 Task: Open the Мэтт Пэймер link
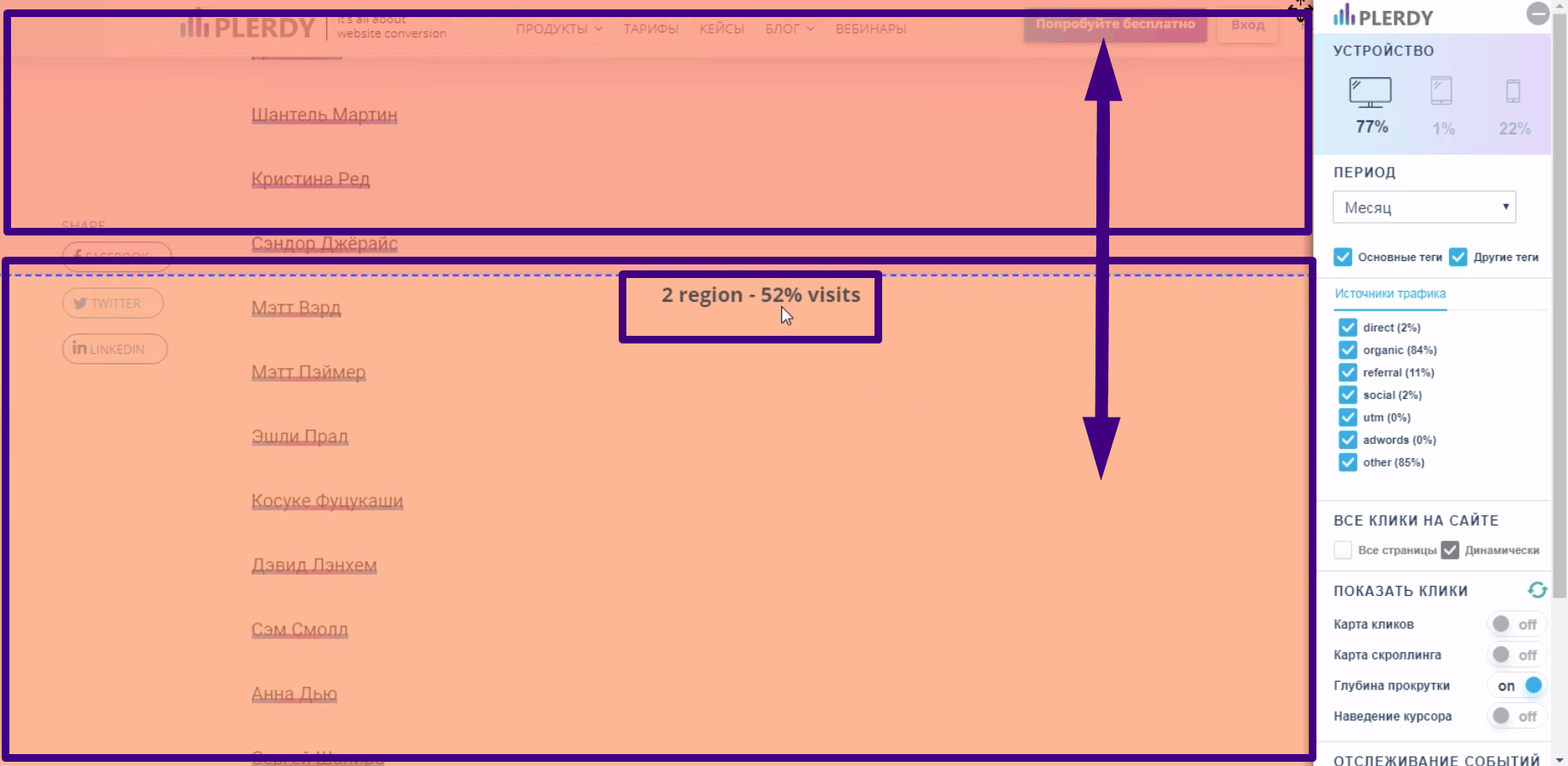click(309, 372)
